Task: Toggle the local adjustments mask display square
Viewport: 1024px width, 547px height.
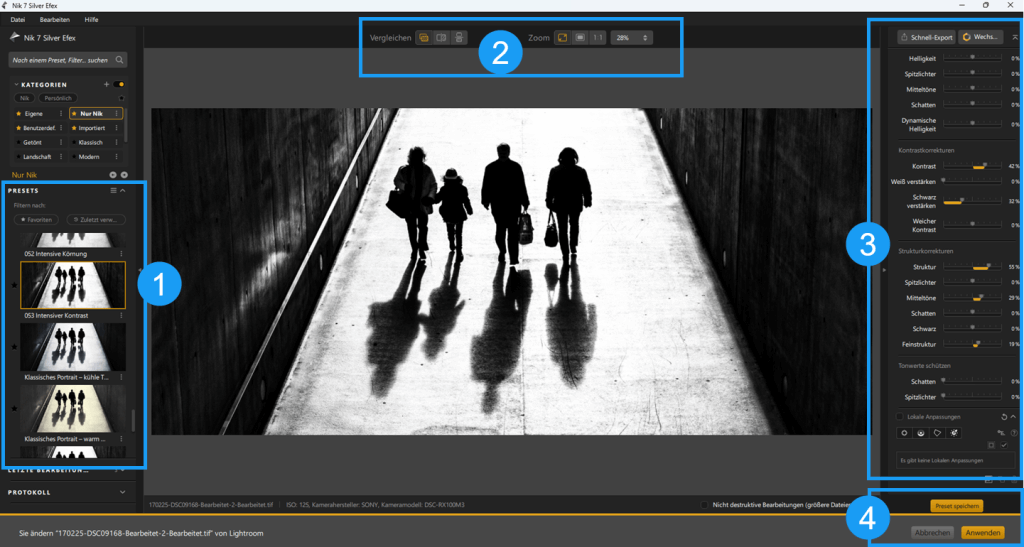Action: [x=991, y=445]
